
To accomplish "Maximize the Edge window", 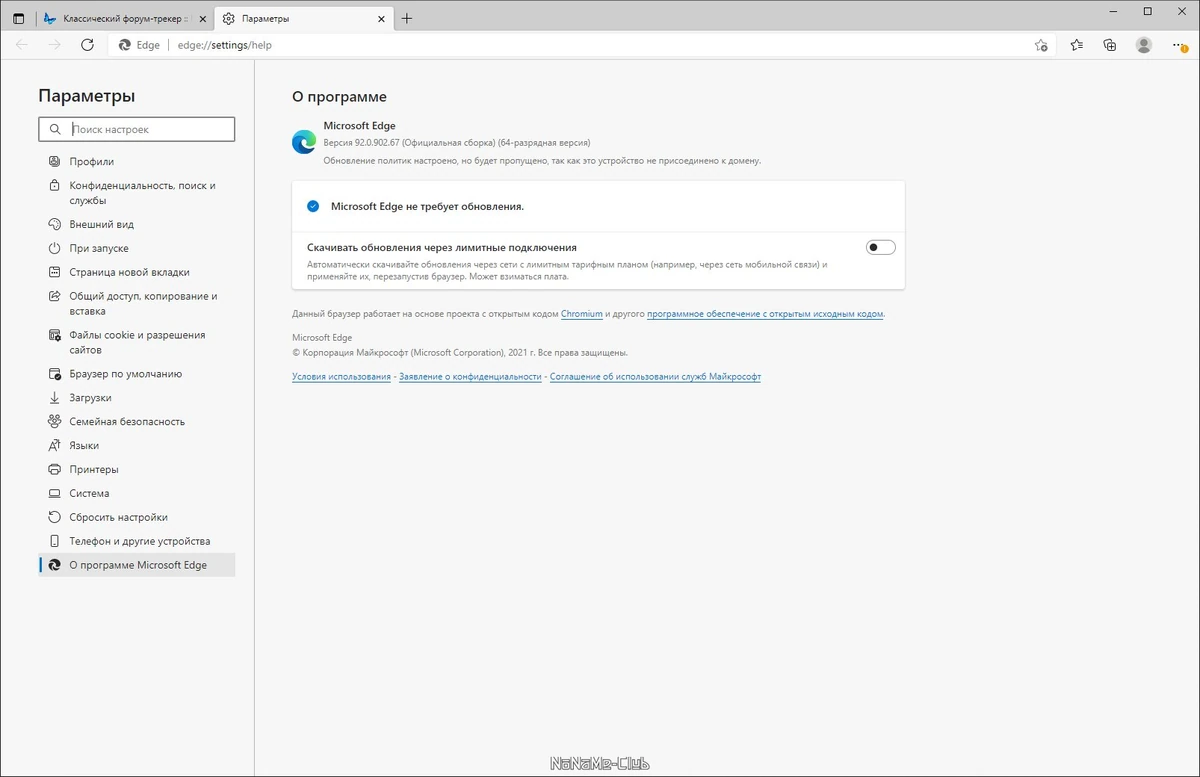I will 1147,11.
